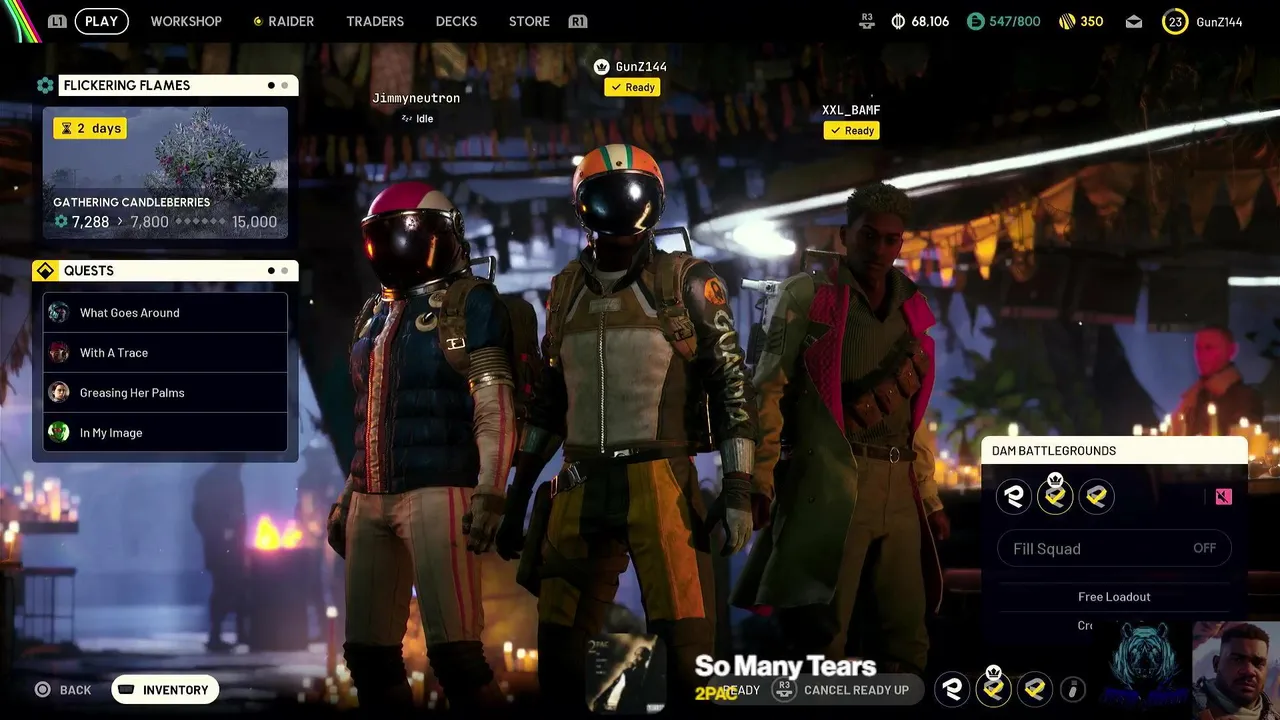Screen dimensions: 1280x720
Task: Open the FLICKERING FLAMES header
Action: pyautogui.click(x=178, y=85)
